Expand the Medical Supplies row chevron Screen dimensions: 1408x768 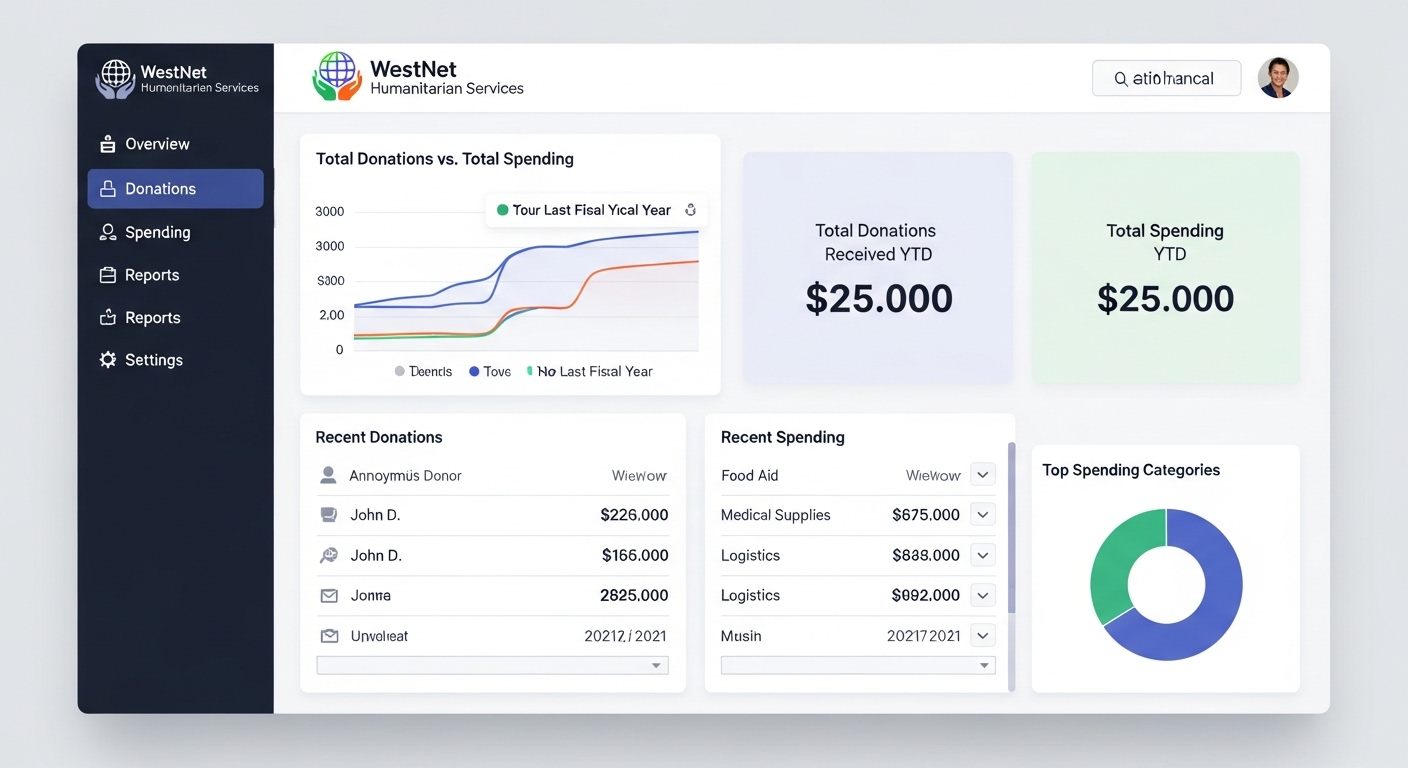point(983,515)
